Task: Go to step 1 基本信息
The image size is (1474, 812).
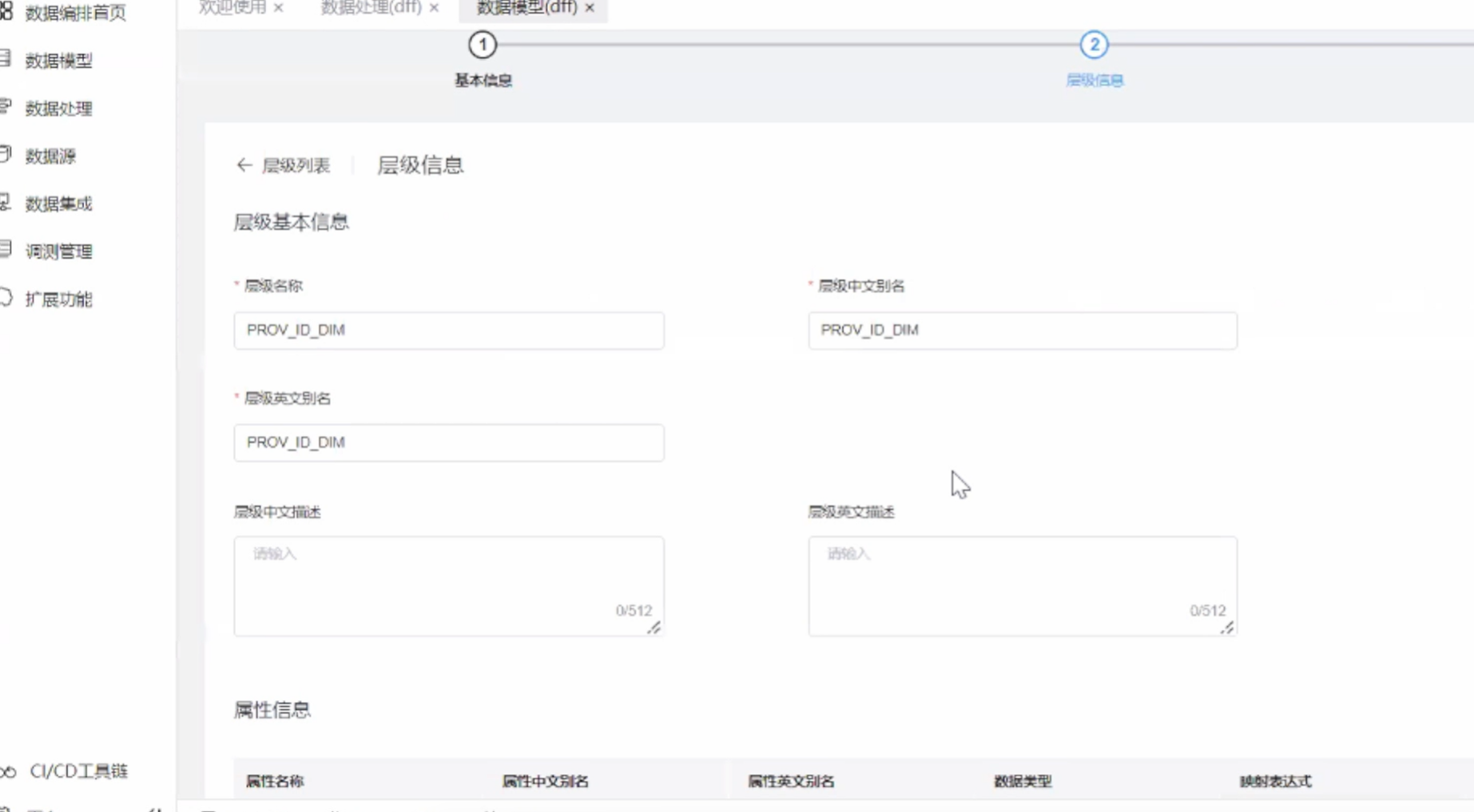Action: (x=483, y=45)
